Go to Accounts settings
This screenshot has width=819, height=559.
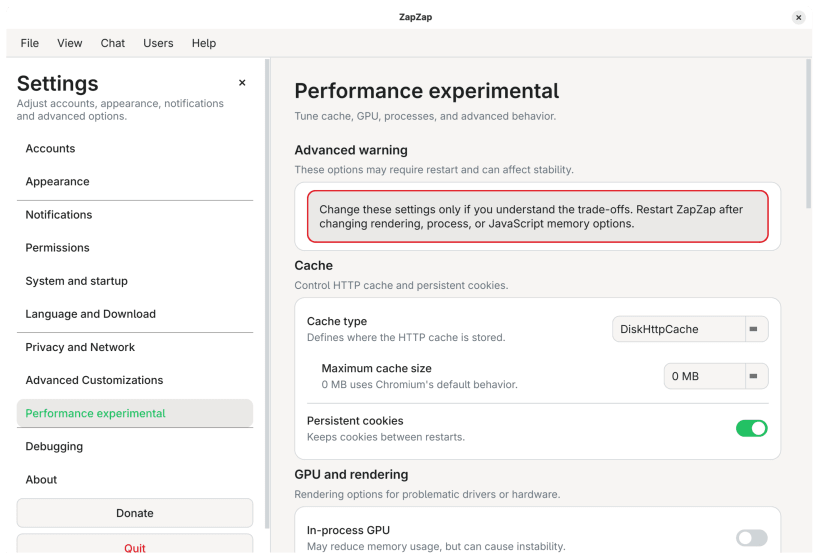135,148
